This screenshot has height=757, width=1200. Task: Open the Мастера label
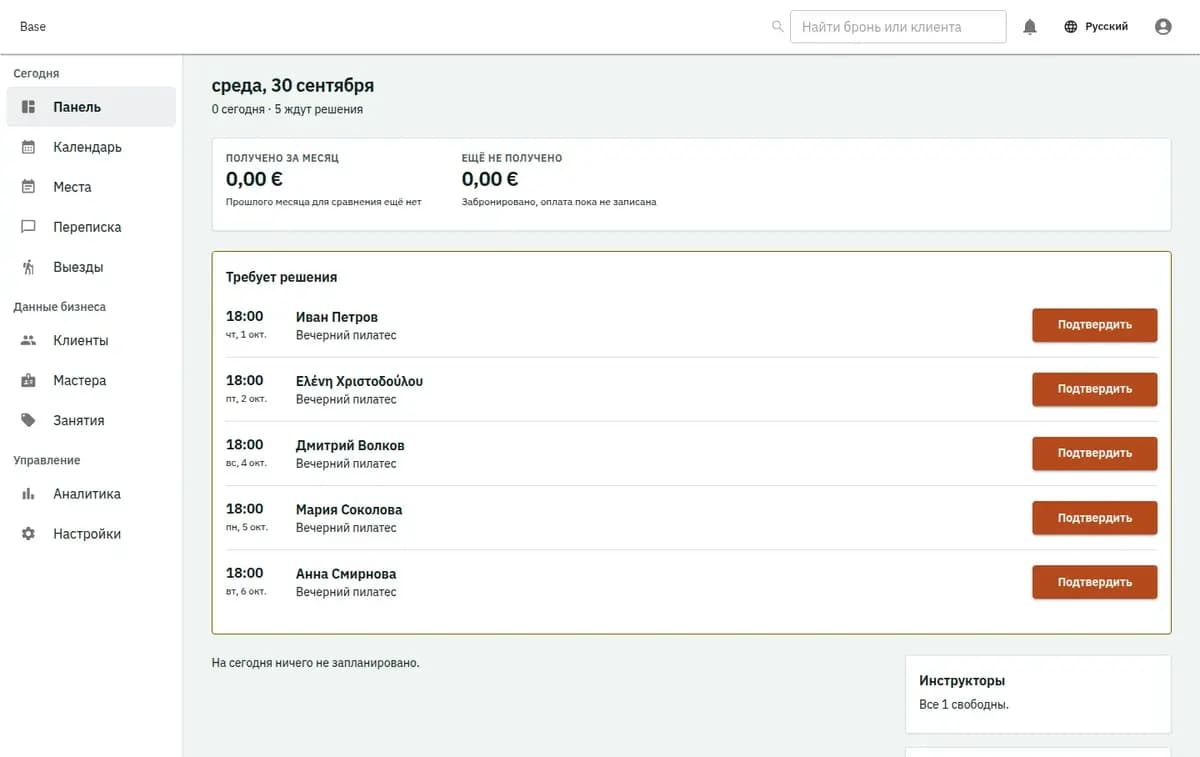coord(79,380)
